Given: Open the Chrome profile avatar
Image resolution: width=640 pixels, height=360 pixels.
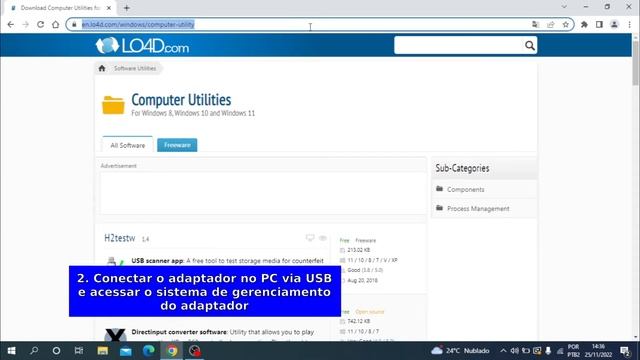Looking at the screenshot, I should pyautogui.click(x=614, y=24).
